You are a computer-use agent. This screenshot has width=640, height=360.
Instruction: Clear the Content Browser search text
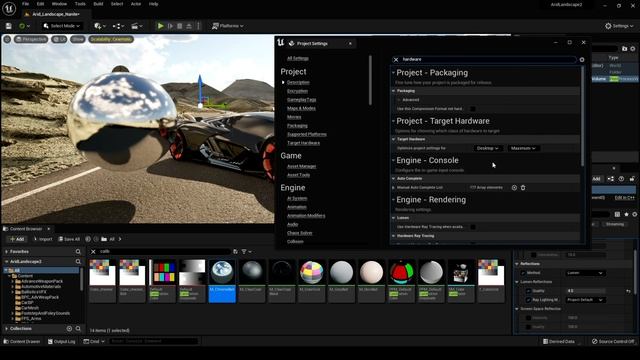(x=93, y=251)
